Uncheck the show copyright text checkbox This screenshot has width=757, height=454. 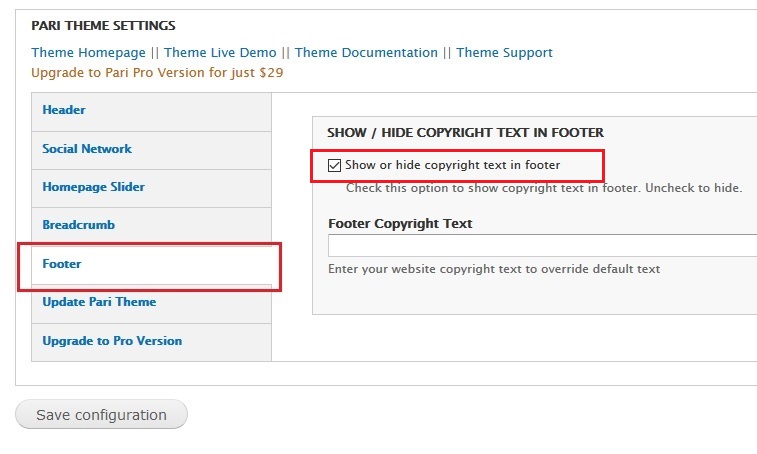point(335,165)
